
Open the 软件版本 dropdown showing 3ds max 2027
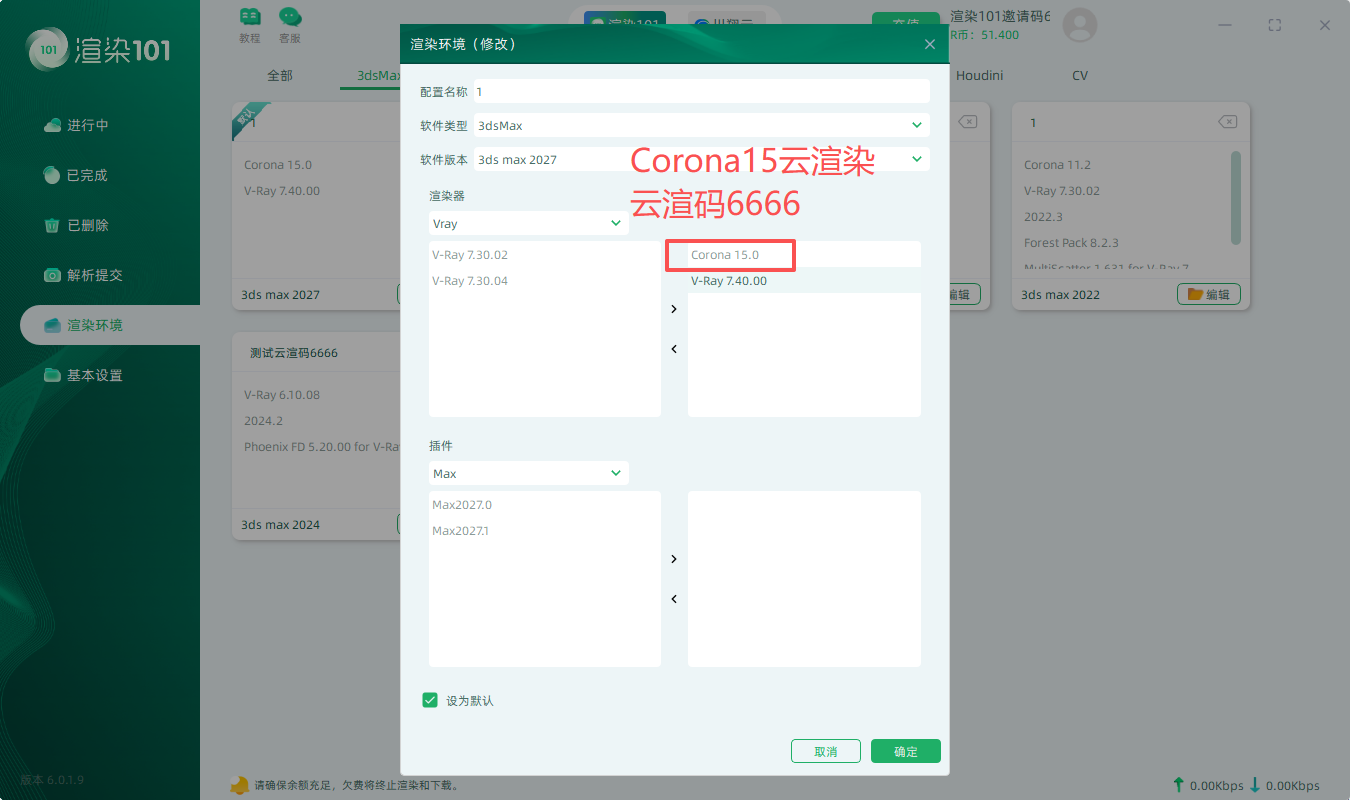pyautogui.click(x=702, y=159)
